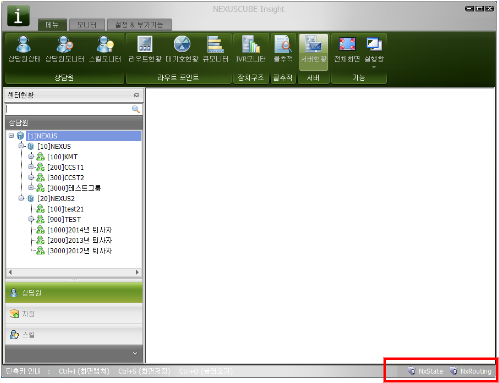Screen dimensions: 499x383
Task: Select [10]NEXUS tree item
Action: point(54,146)
